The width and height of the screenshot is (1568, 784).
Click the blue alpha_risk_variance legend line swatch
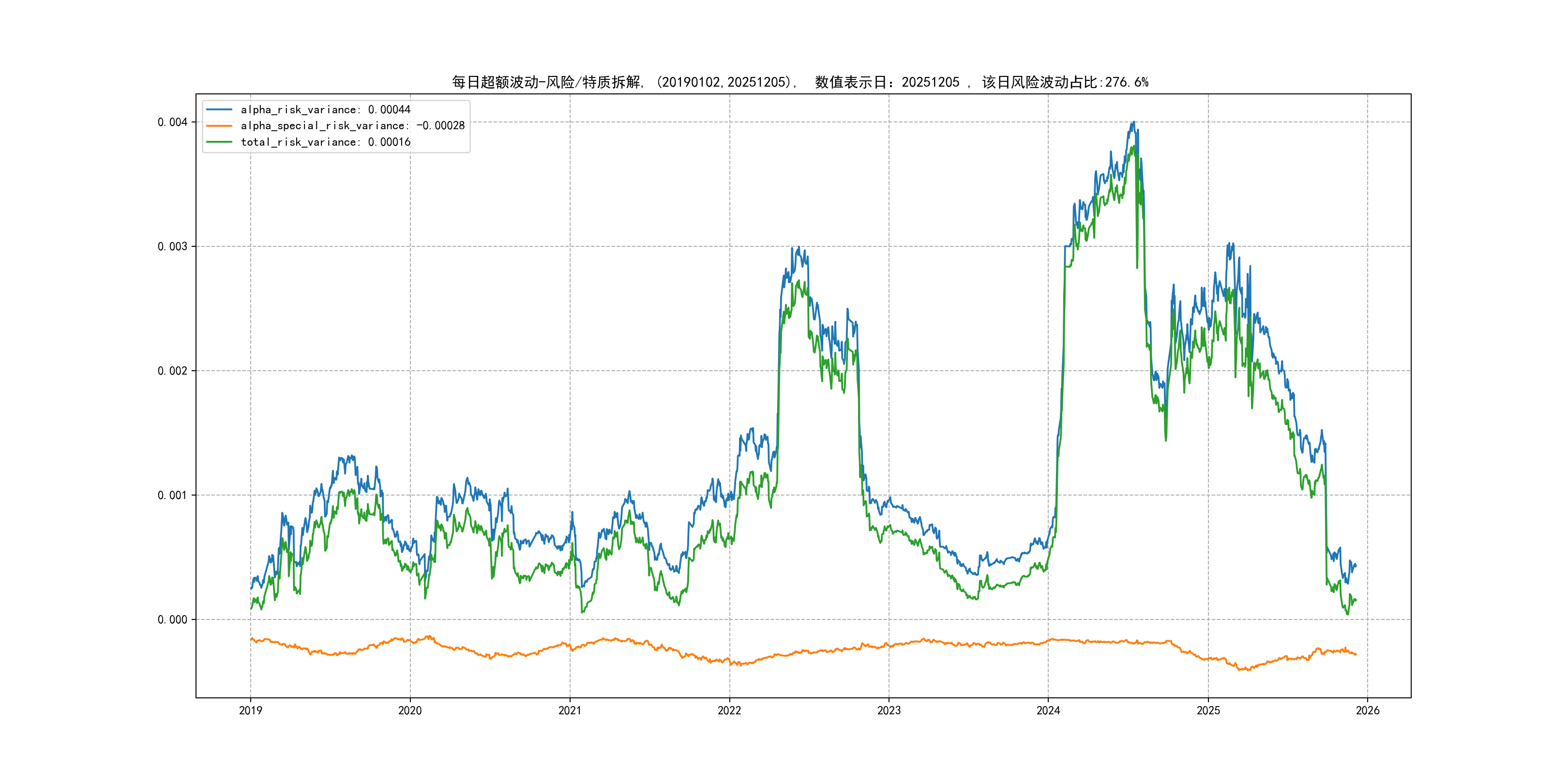219,109
